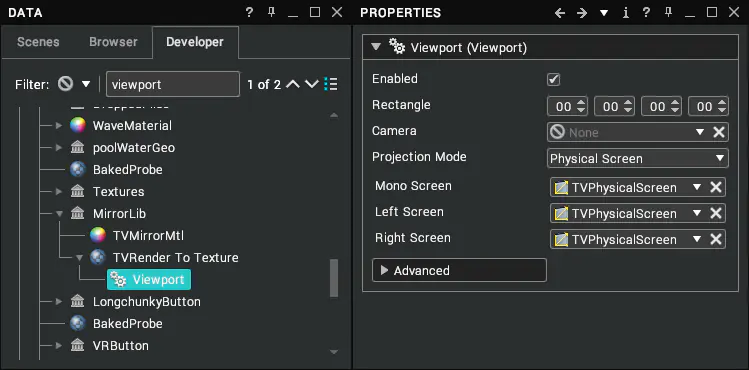Go to previous search result
The height and width of the screenshot is (370, 749).
point(292,85)
